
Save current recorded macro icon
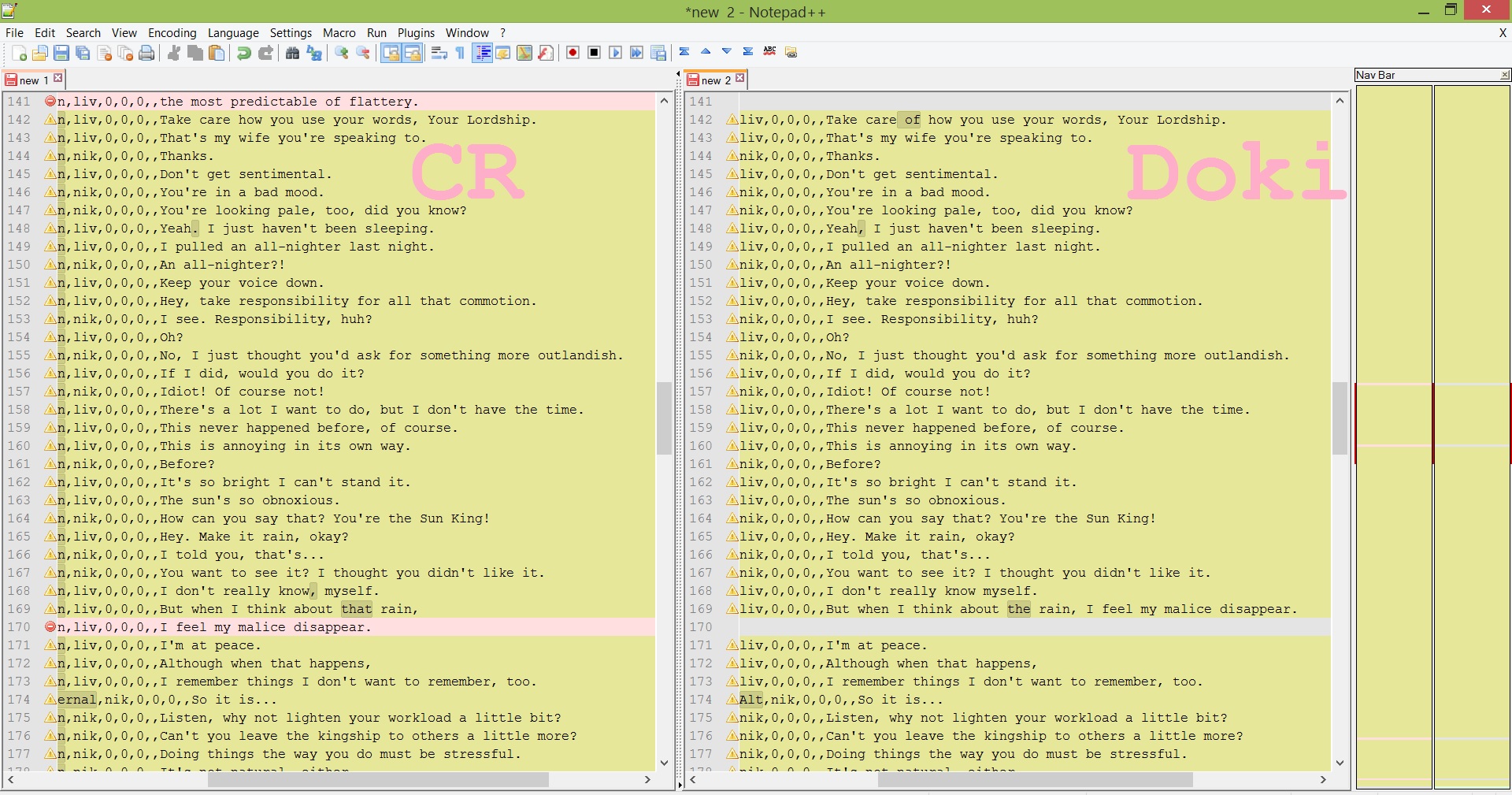click(659, 53)
